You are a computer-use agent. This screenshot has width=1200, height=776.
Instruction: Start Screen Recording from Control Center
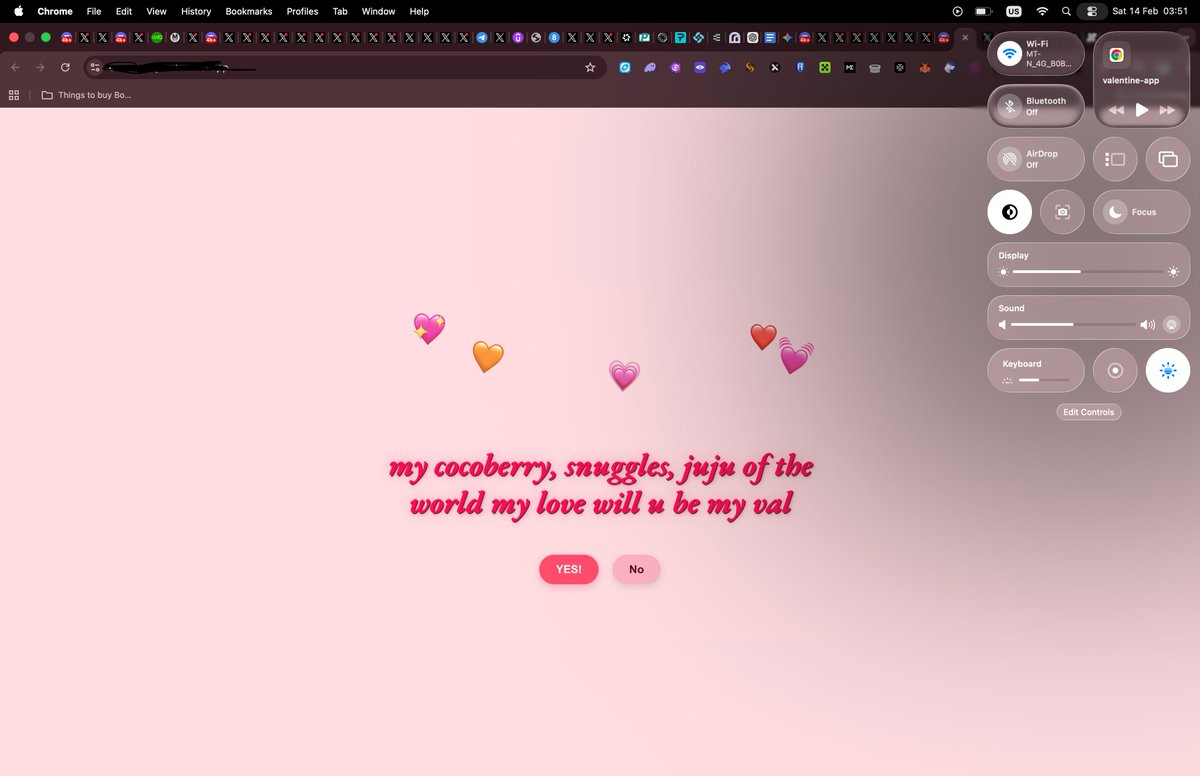tap(1115, 371)
